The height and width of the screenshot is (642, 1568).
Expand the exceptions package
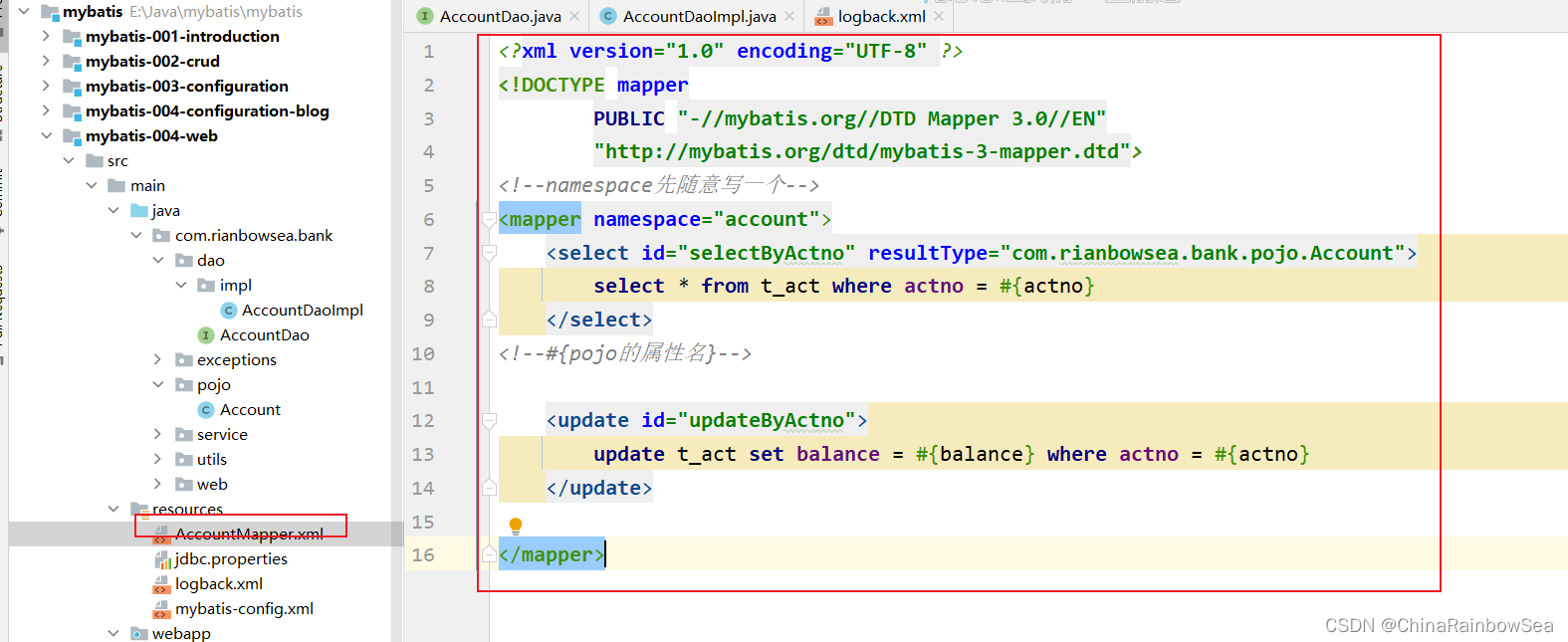click(x=157, y=359)
